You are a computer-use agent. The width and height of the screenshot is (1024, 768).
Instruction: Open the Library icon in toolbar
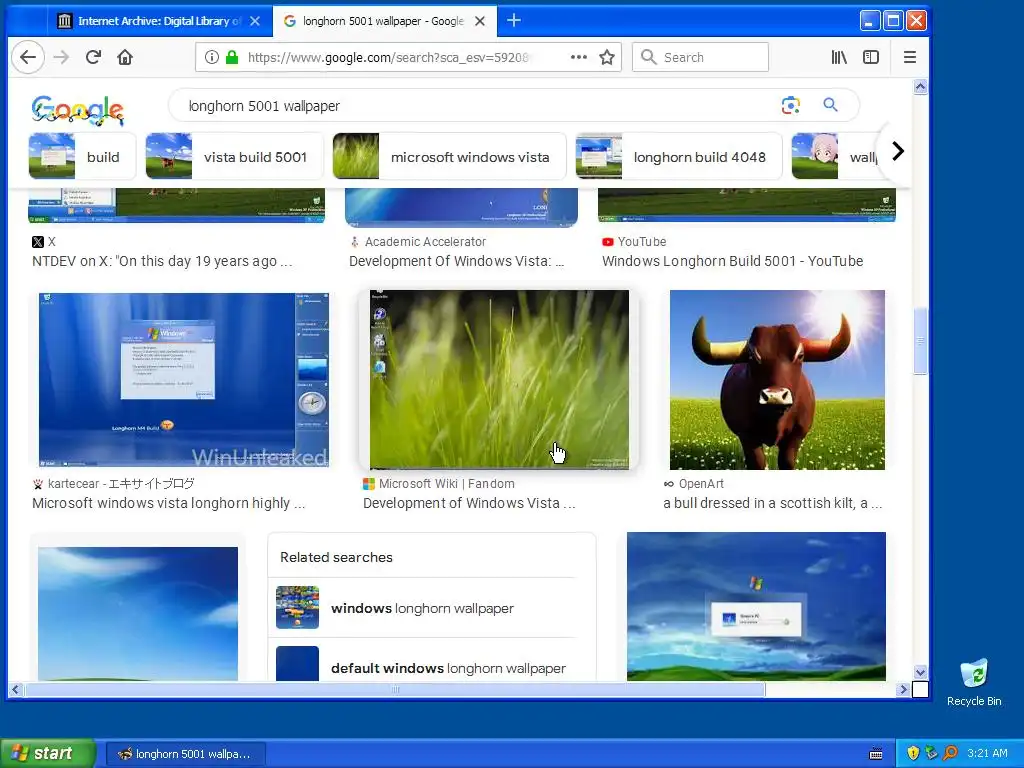[x=839, y=57]
